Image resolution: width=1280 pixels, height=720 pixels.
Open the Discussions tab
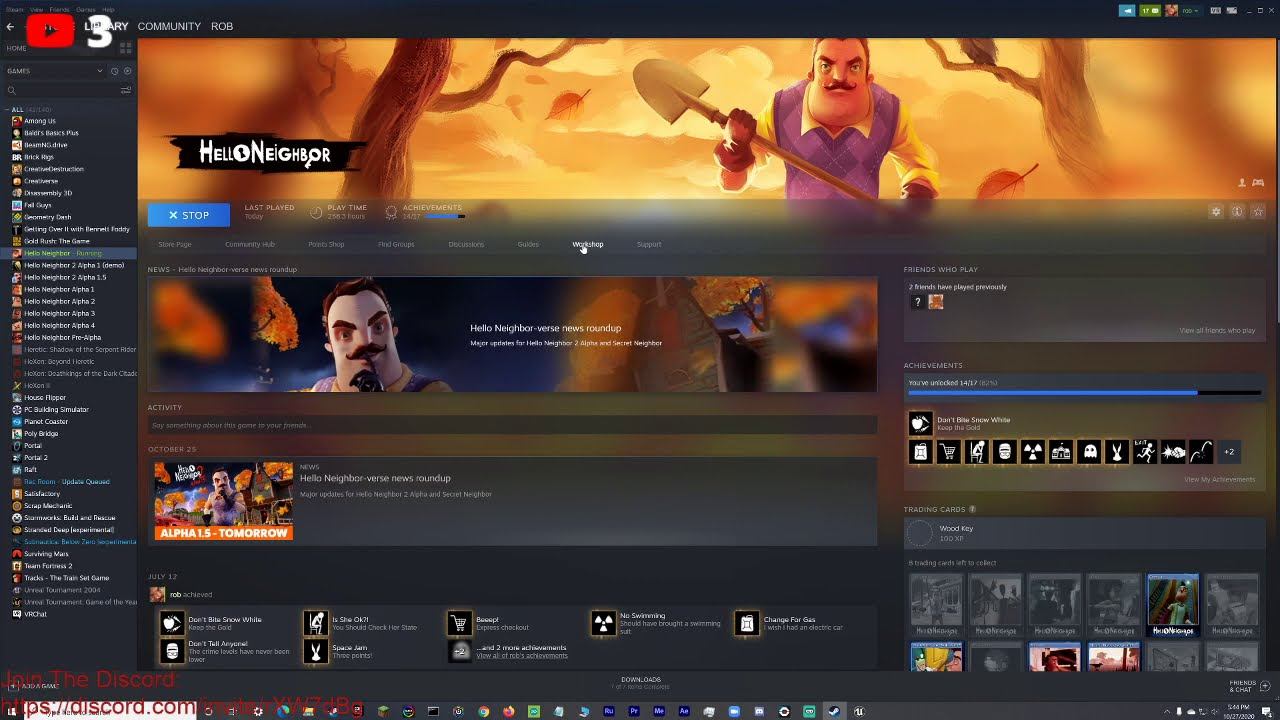pyautogui.click(x=466, y=244)
